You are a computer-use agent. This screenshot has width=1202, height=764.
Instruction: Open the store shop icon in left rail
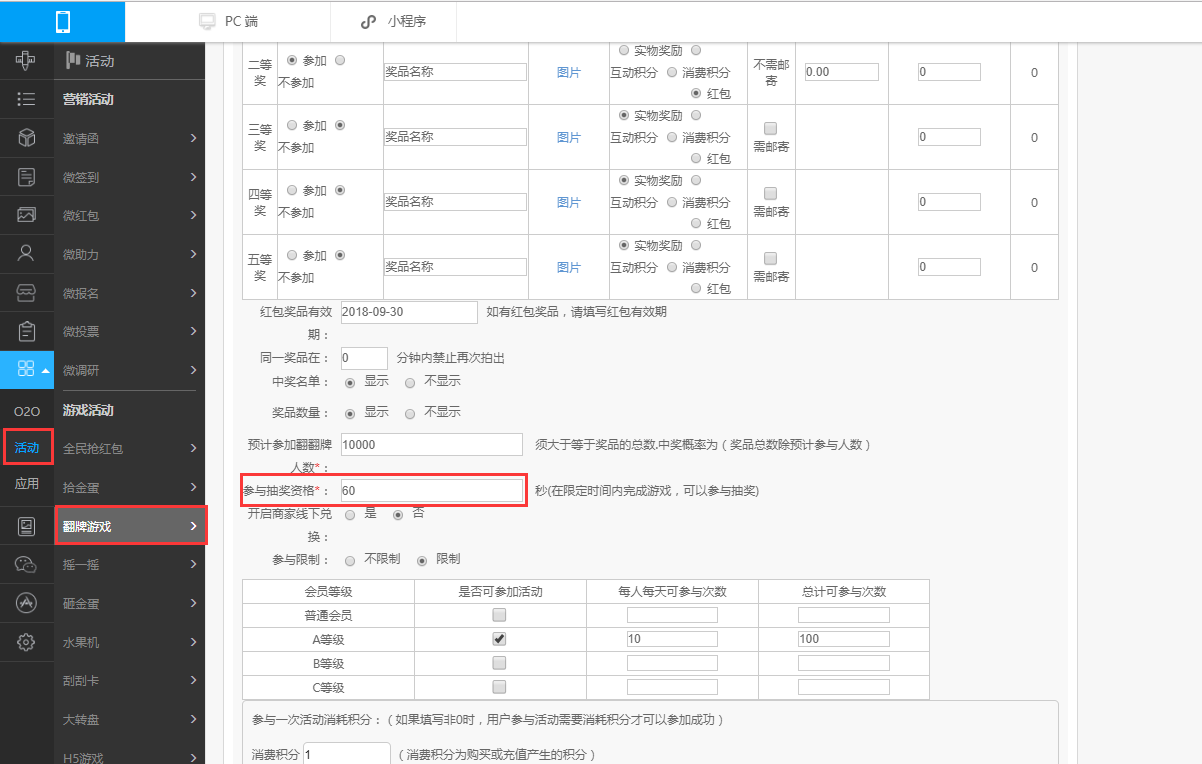(x=27, y=292)
